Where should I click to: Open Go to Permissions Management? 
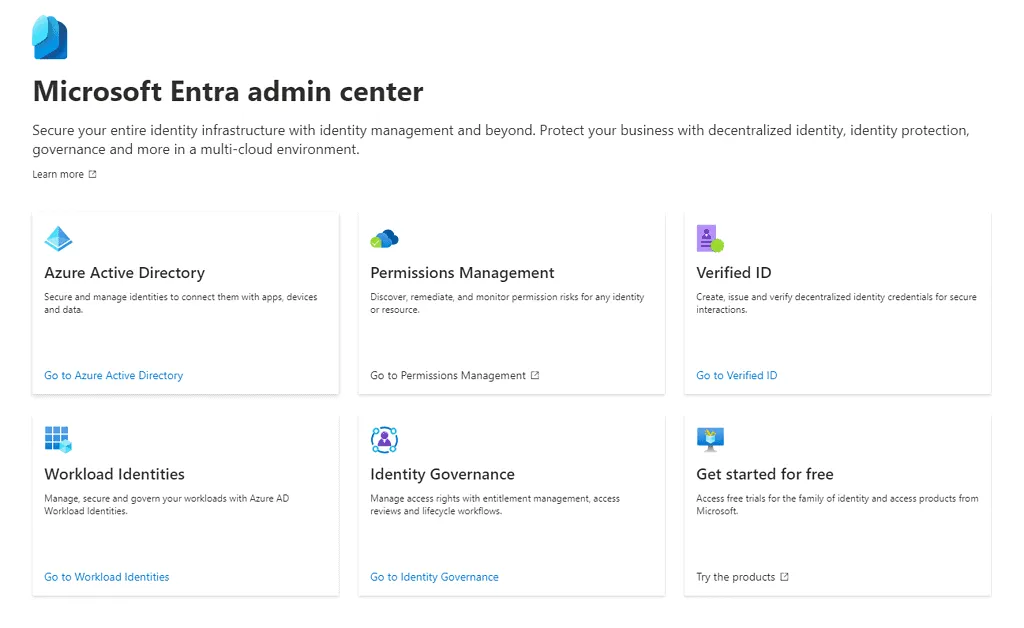[448, 375]
